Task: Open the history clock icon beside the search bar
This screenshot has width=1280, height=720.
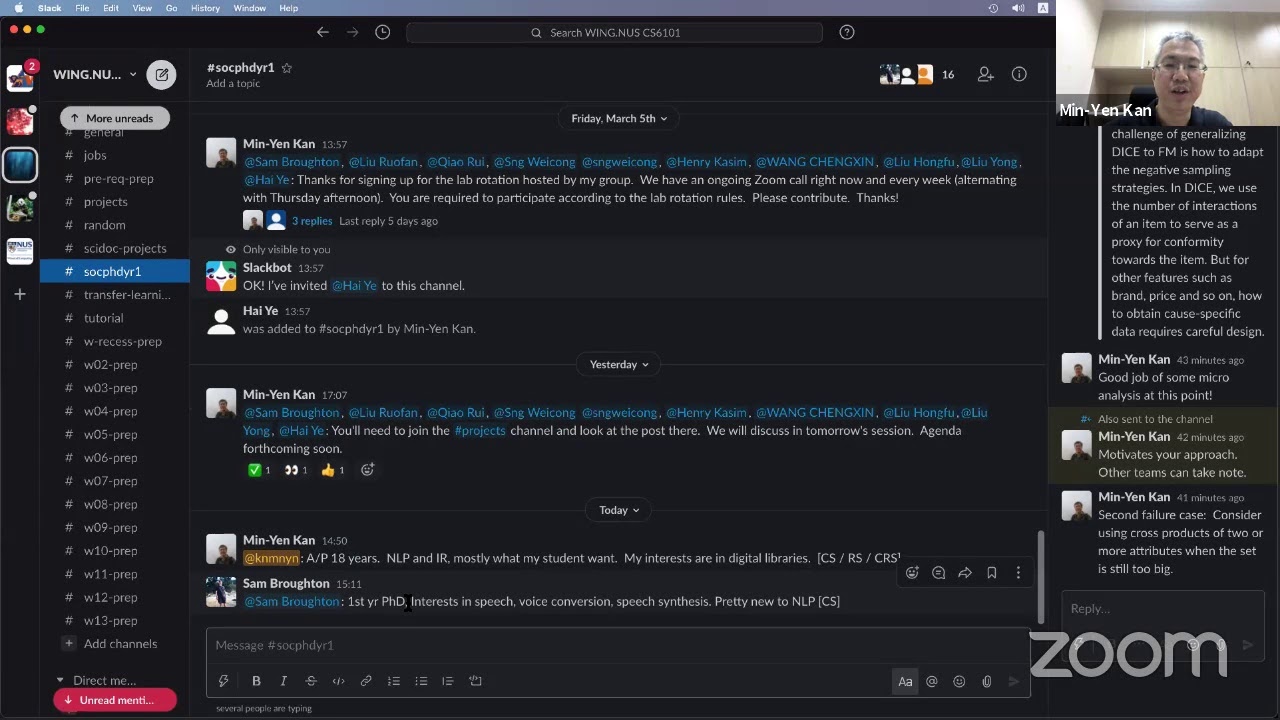Action: pyautogui.click(x=382, y=32)
